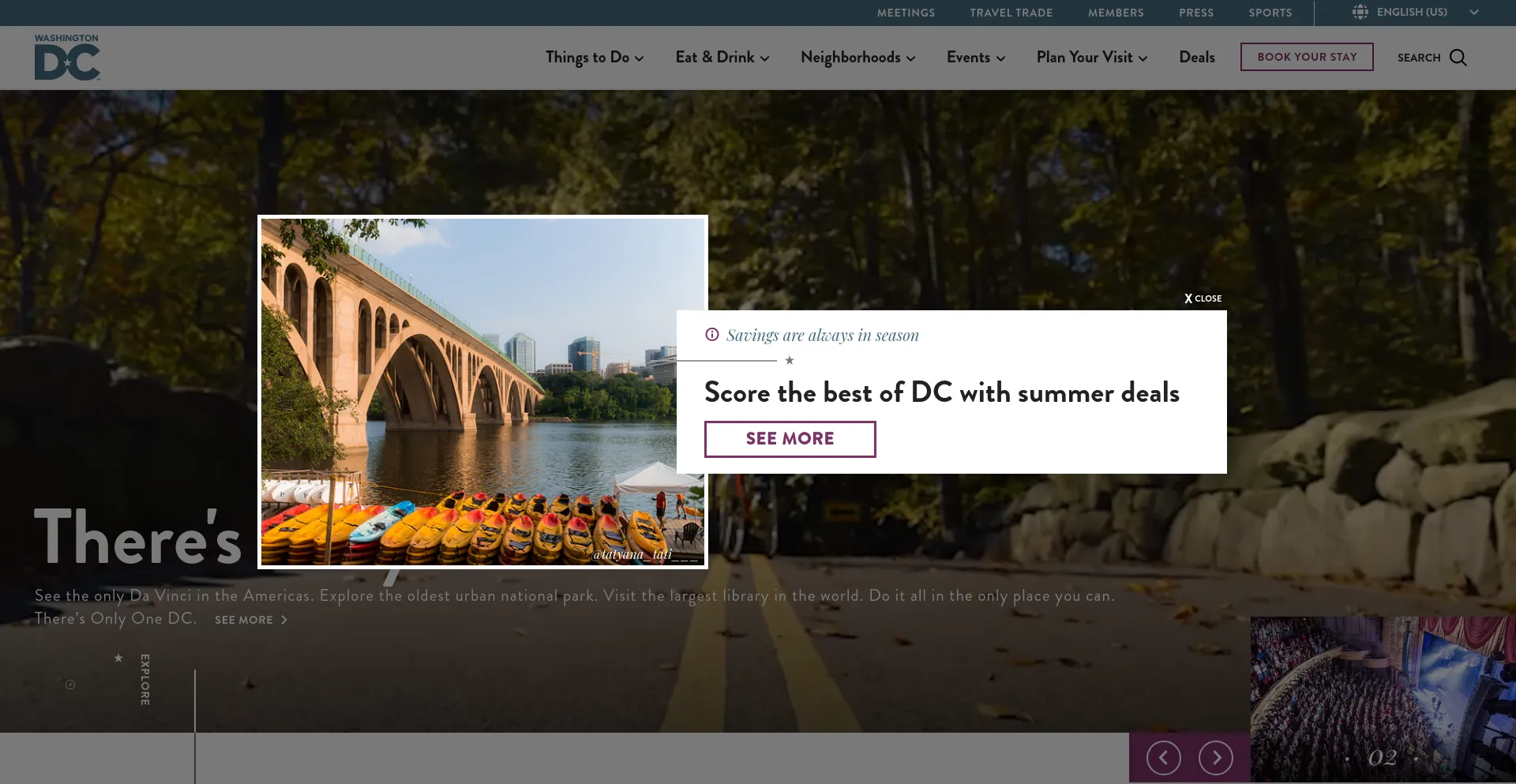
Task: Click PRESS in the top navigation
Action: pos(1195,13)
